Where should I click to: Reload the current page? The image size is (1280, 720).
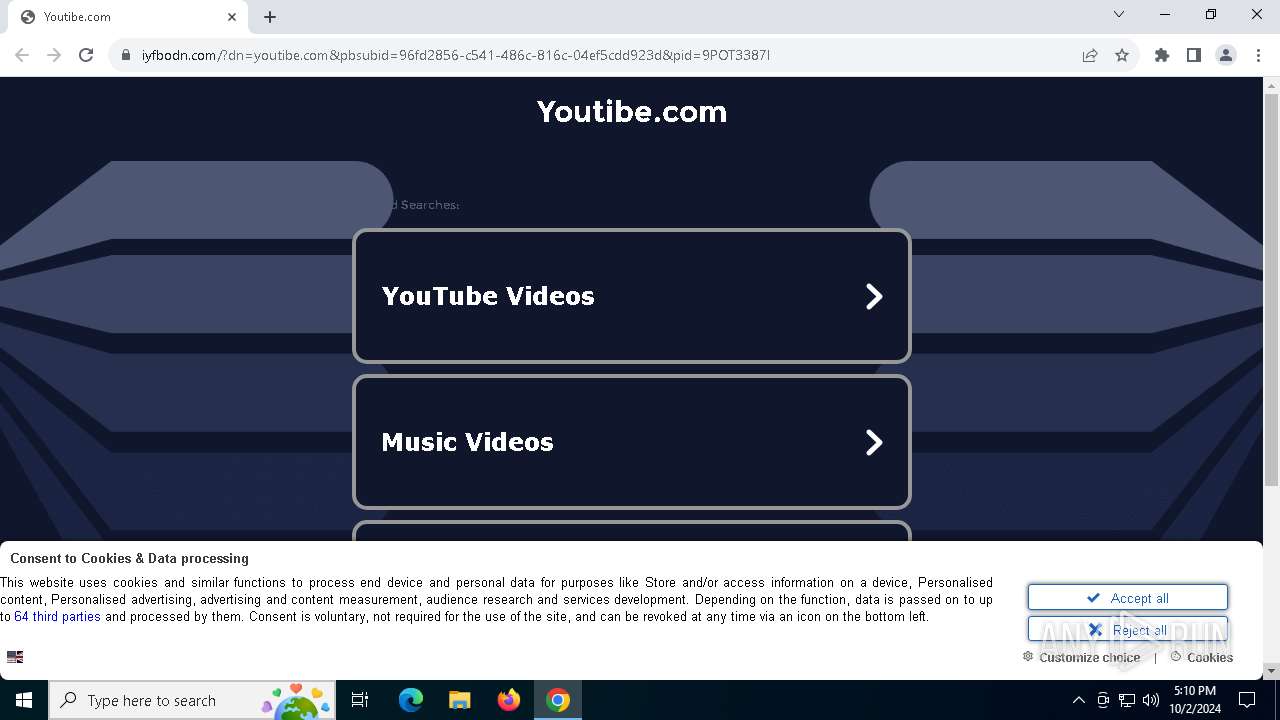86,55
